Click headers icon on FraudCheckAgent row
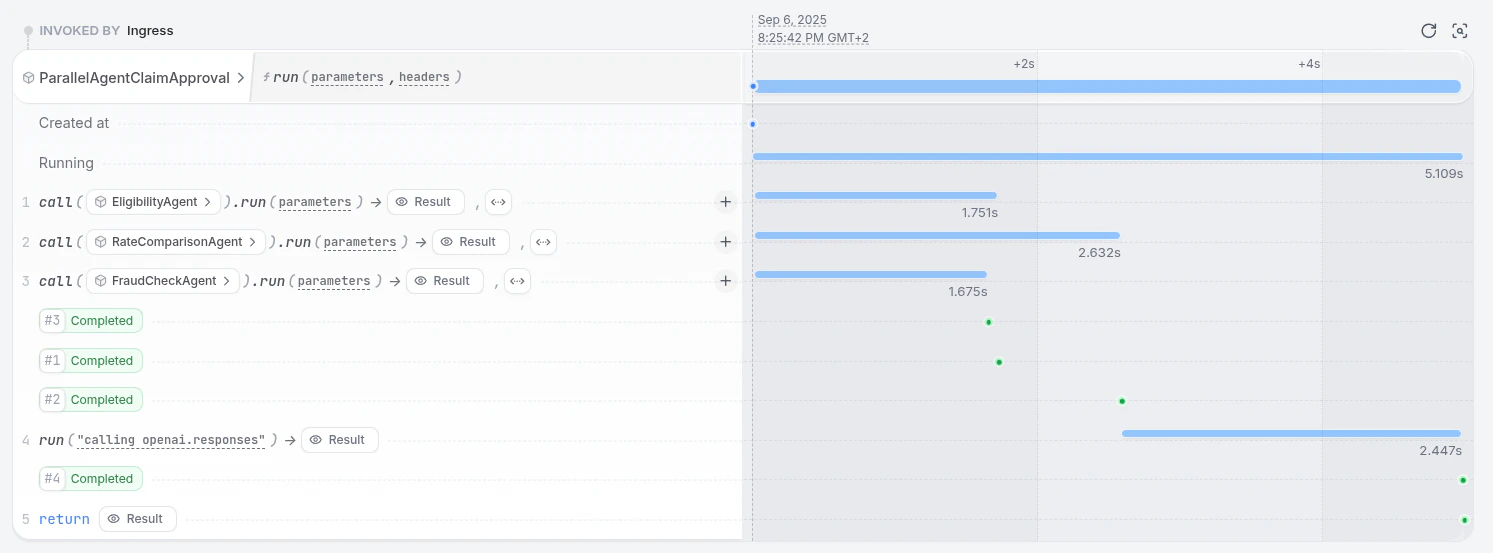This screenshot has width=1493, height=553. click(x=517, y=281)
